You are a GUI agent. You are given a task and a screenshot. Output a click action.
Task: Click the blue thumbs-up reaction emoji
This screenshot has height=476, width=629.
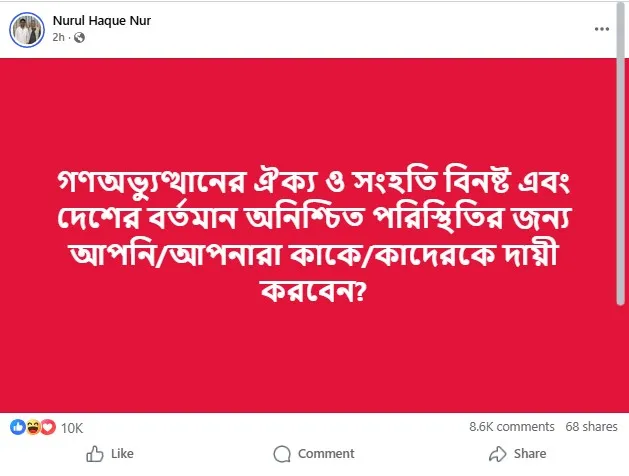tap(18, 427)
